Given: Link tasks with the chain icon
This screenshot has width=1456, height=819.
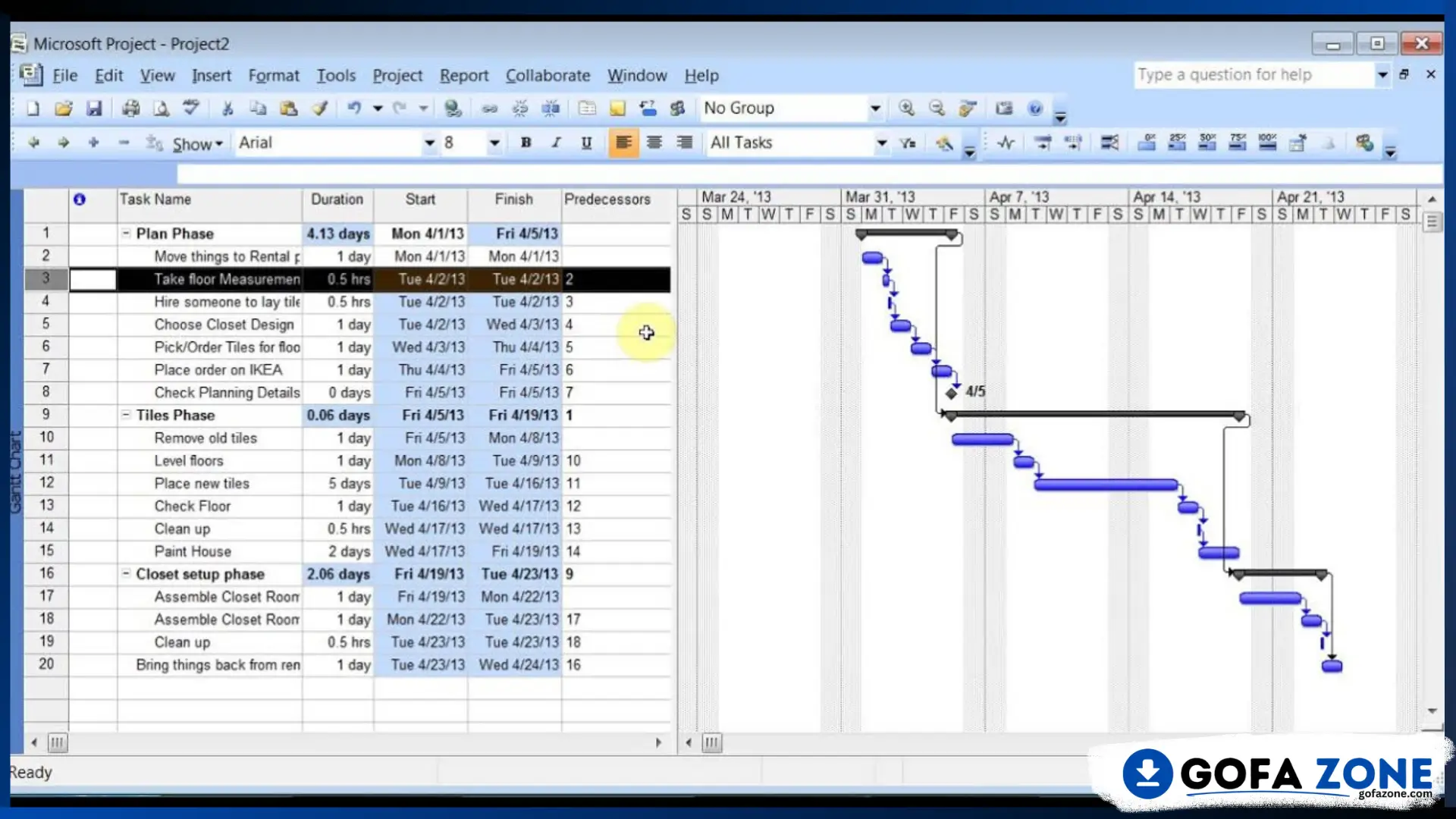Looking at the screenshot, I should pyautogui.click(x=489, y=108).
